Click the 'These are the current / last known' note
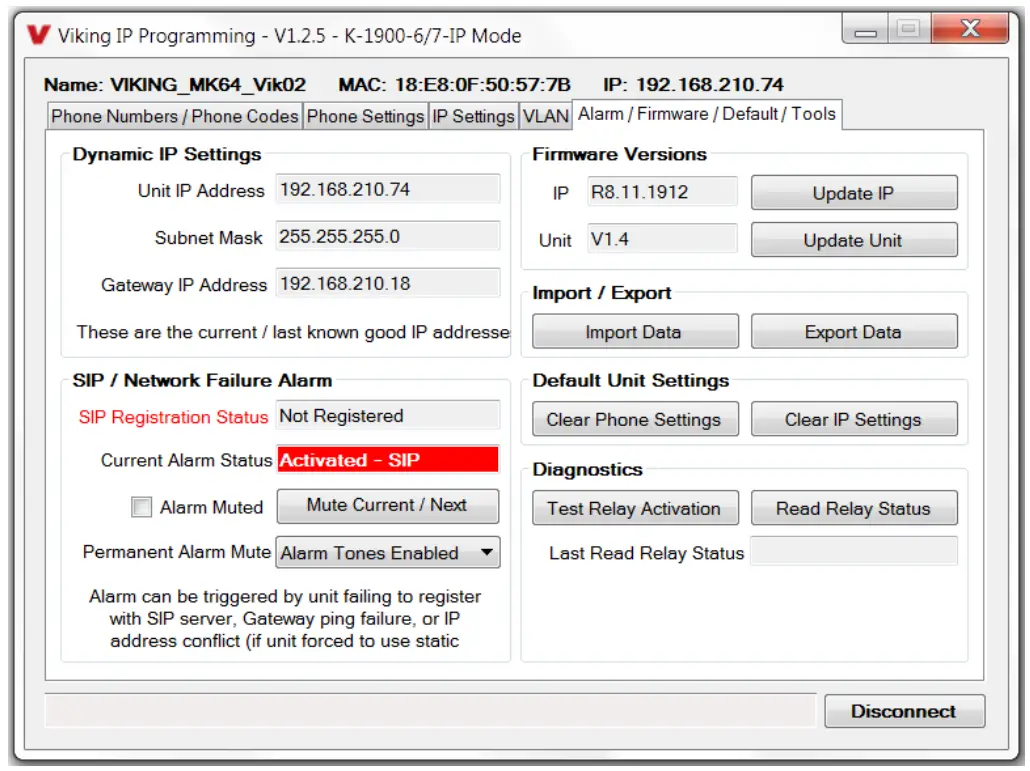1030x771 pixels. pyautogui.click(x=293, y=332)
